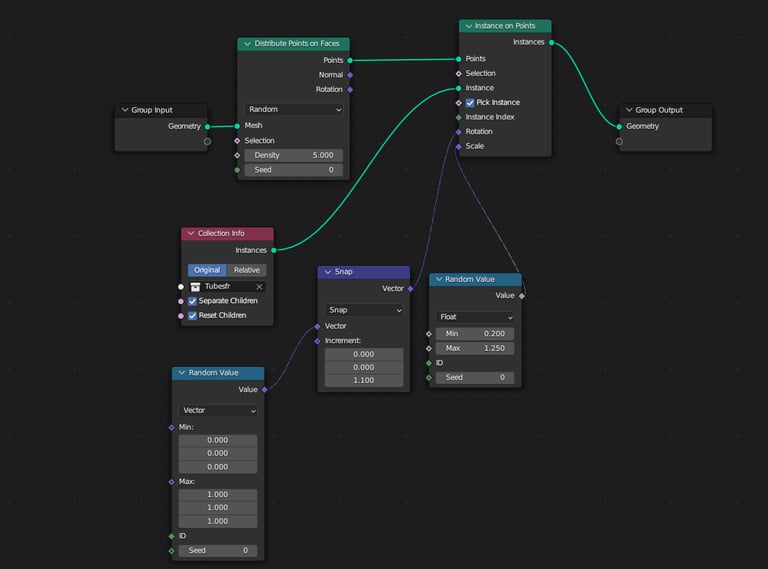768x569 pixels.
Task: Open the Random distribution method dropdown
Action: 294,109
